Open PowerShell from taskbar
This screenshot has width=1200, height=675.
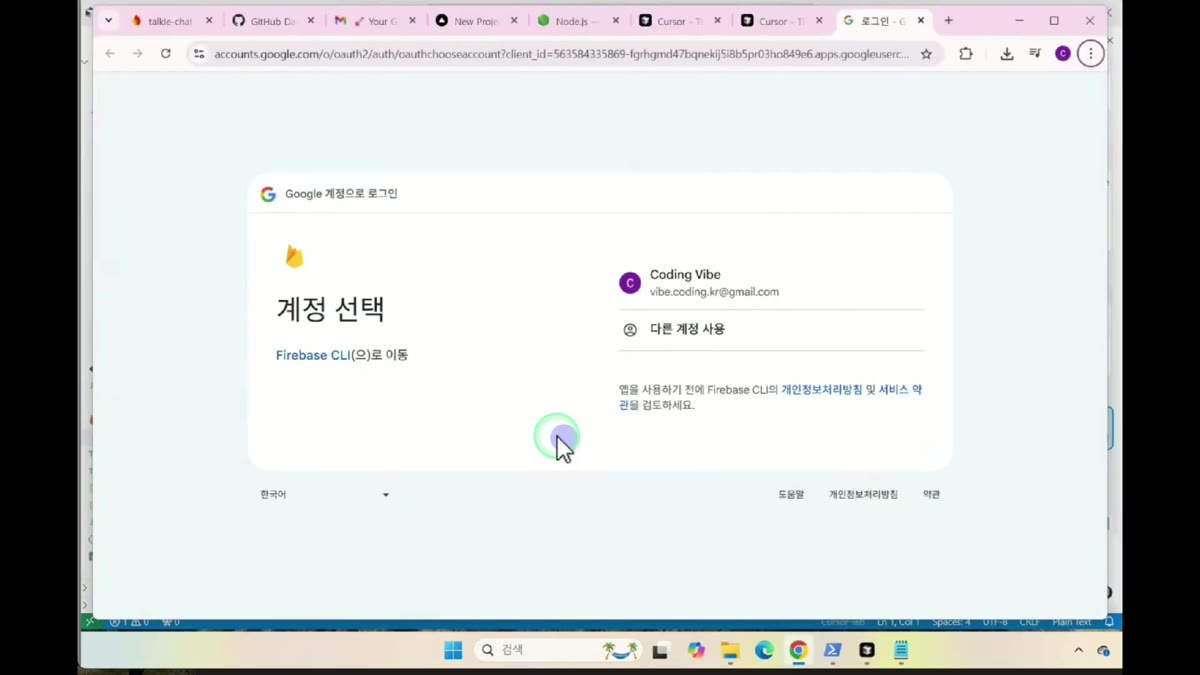point(833,651)
